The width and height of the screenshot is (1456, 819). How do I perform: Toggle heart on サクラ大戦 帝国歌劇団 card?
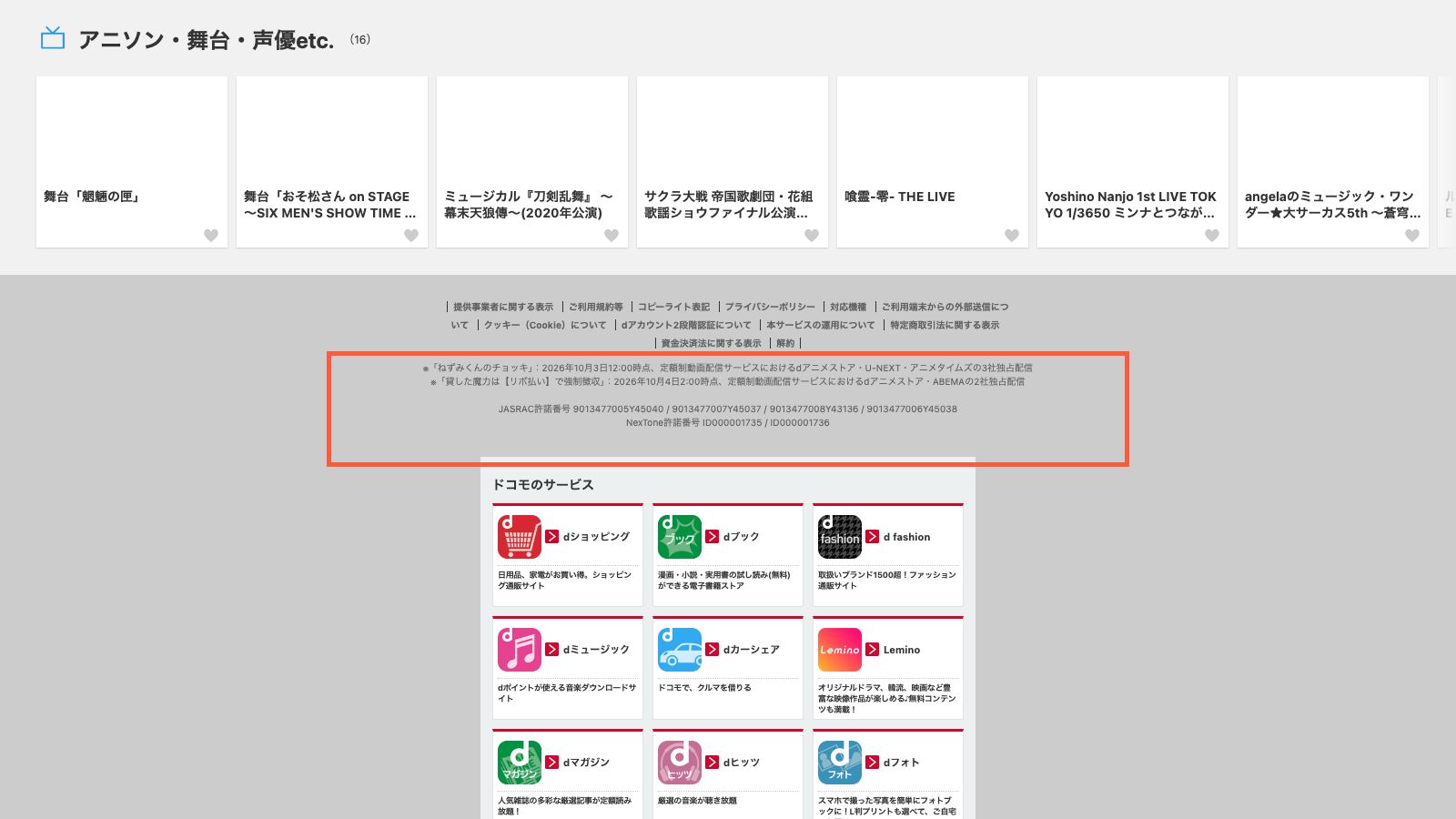pos(812,236)
